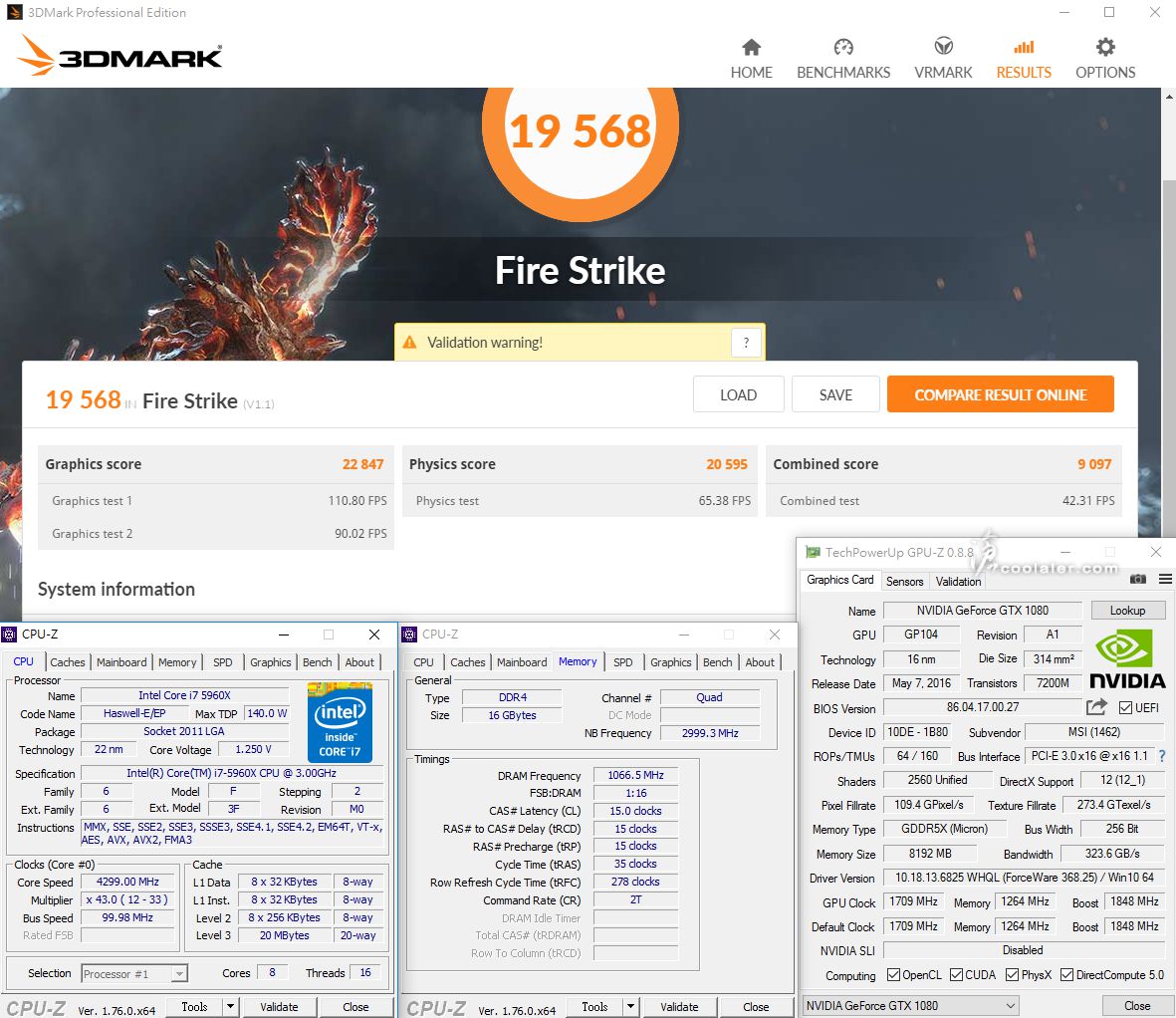Click the SAVE result button
The image size is (1176, 1018).
tap(835, 394)
